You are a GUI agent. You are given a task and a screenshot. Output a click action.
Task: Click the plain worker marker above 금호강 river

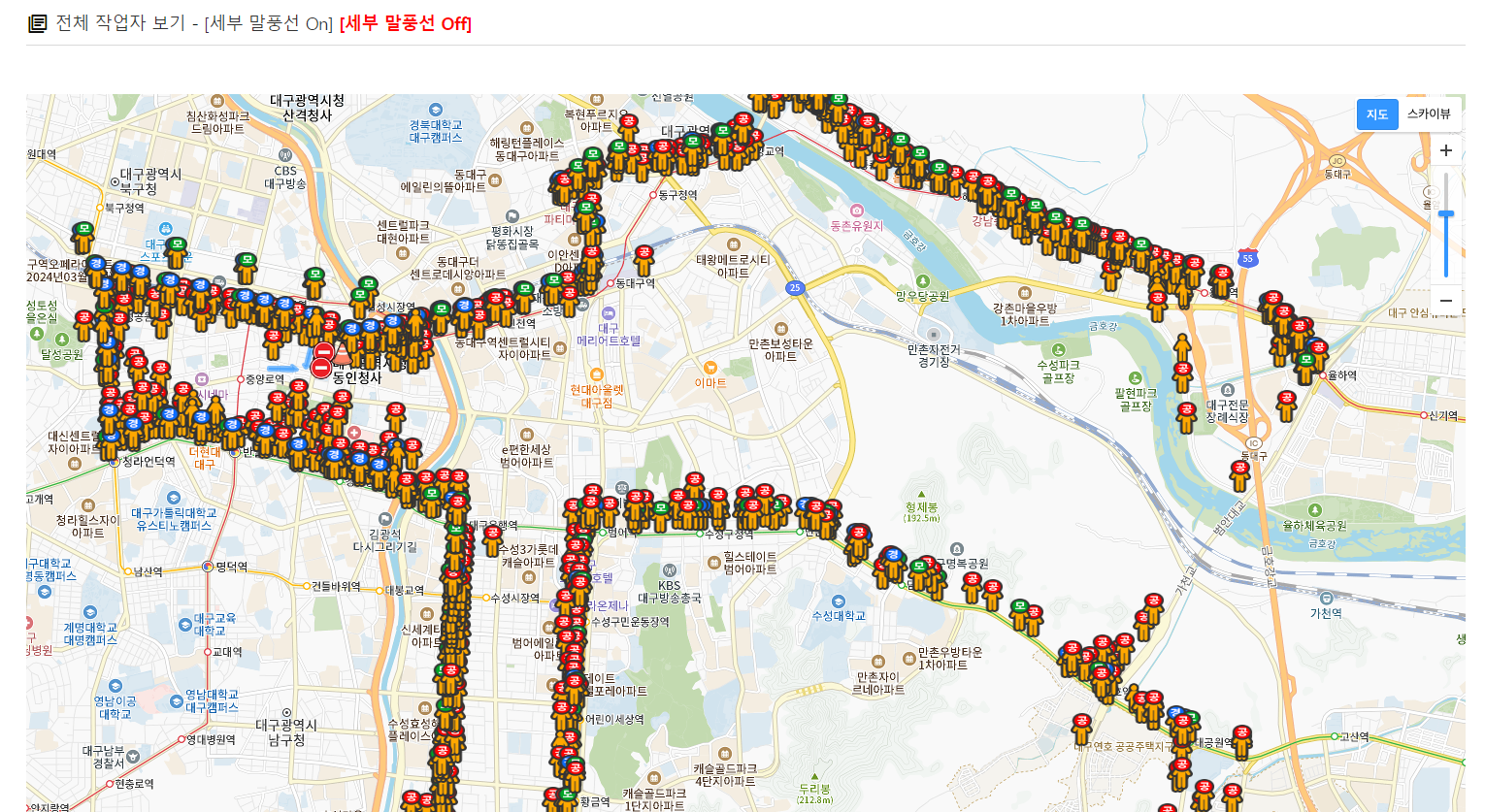click(x=1181, y=348)
